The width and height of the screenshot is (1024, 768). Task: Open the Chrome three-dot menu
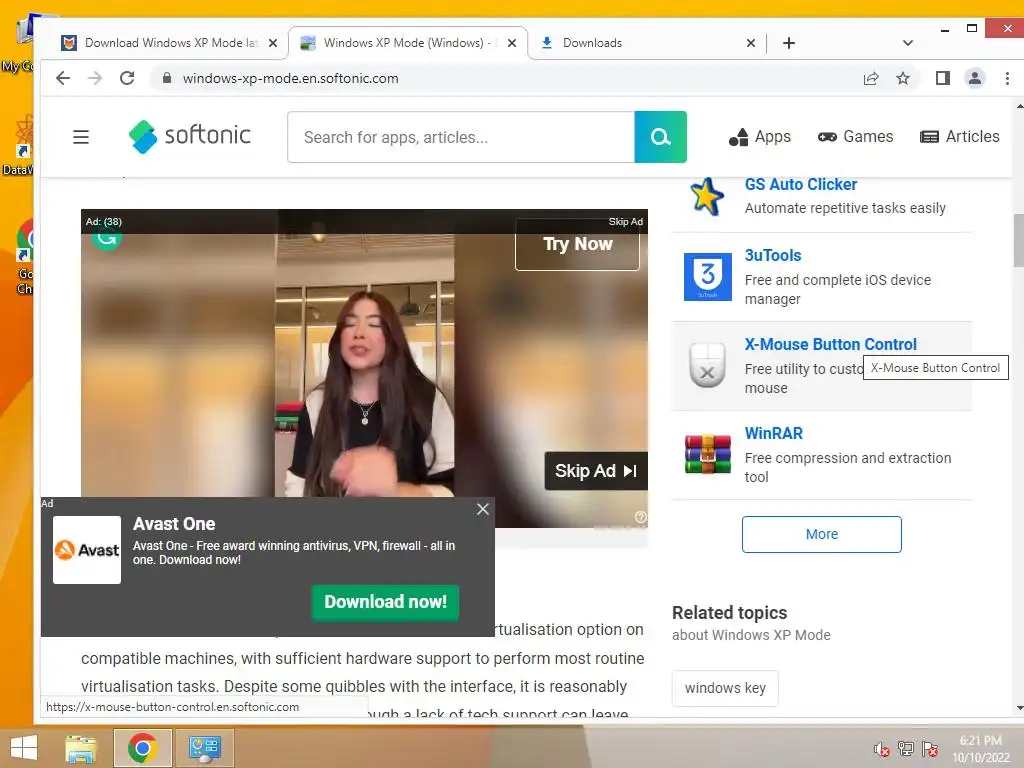pyautogui.click(x=1007, y=78)
